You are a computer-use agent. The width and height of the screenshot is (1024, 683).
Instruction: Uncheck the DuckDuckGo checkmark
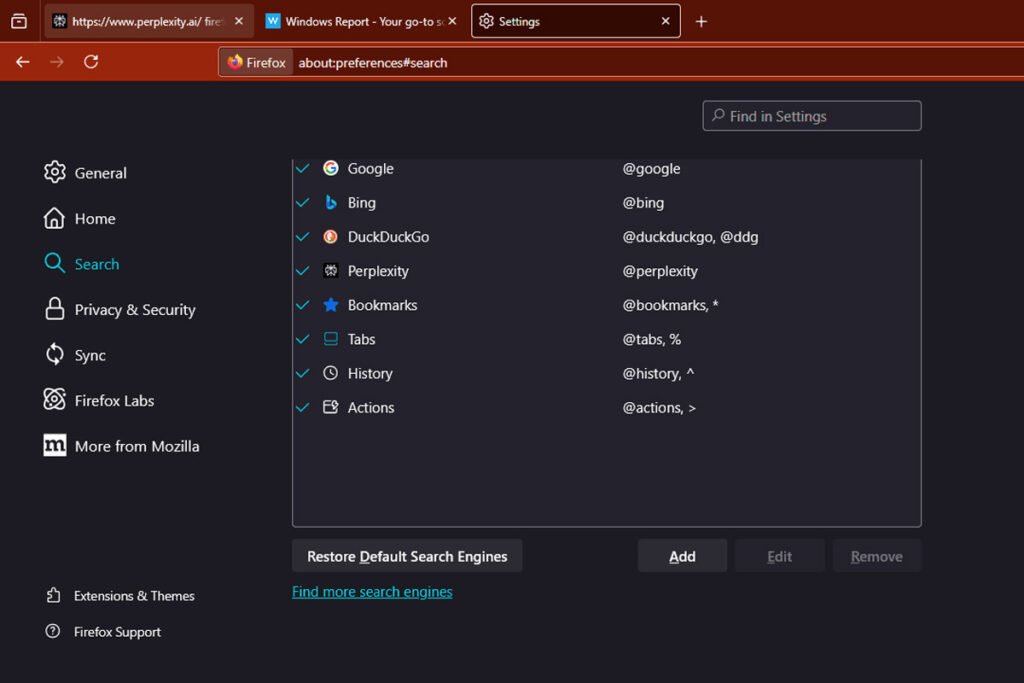[302, 236]
